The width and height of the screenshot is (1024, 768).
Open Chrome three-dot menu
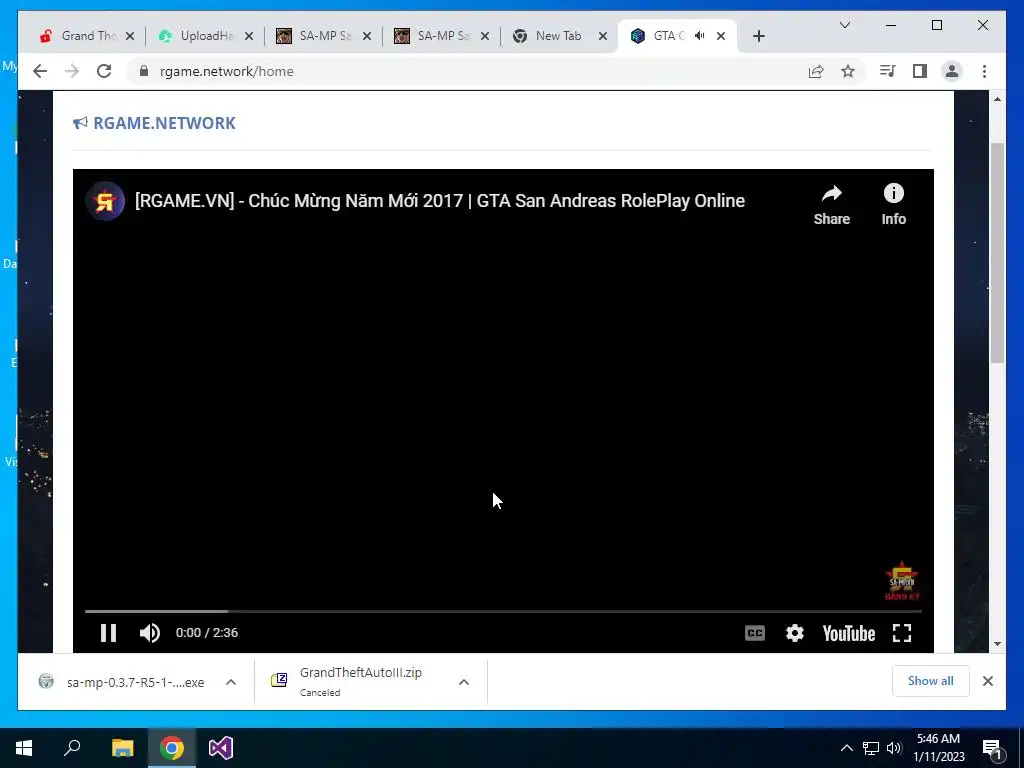tap(984, 71)
